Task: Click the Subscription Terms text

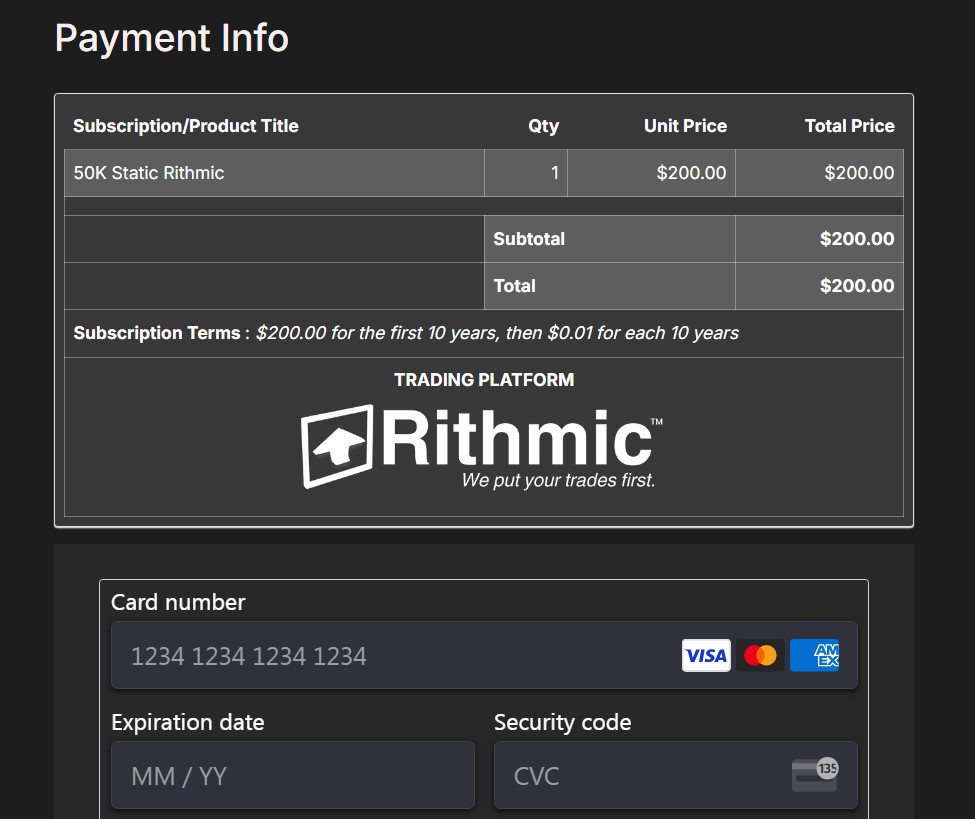Action: point(406,333)
